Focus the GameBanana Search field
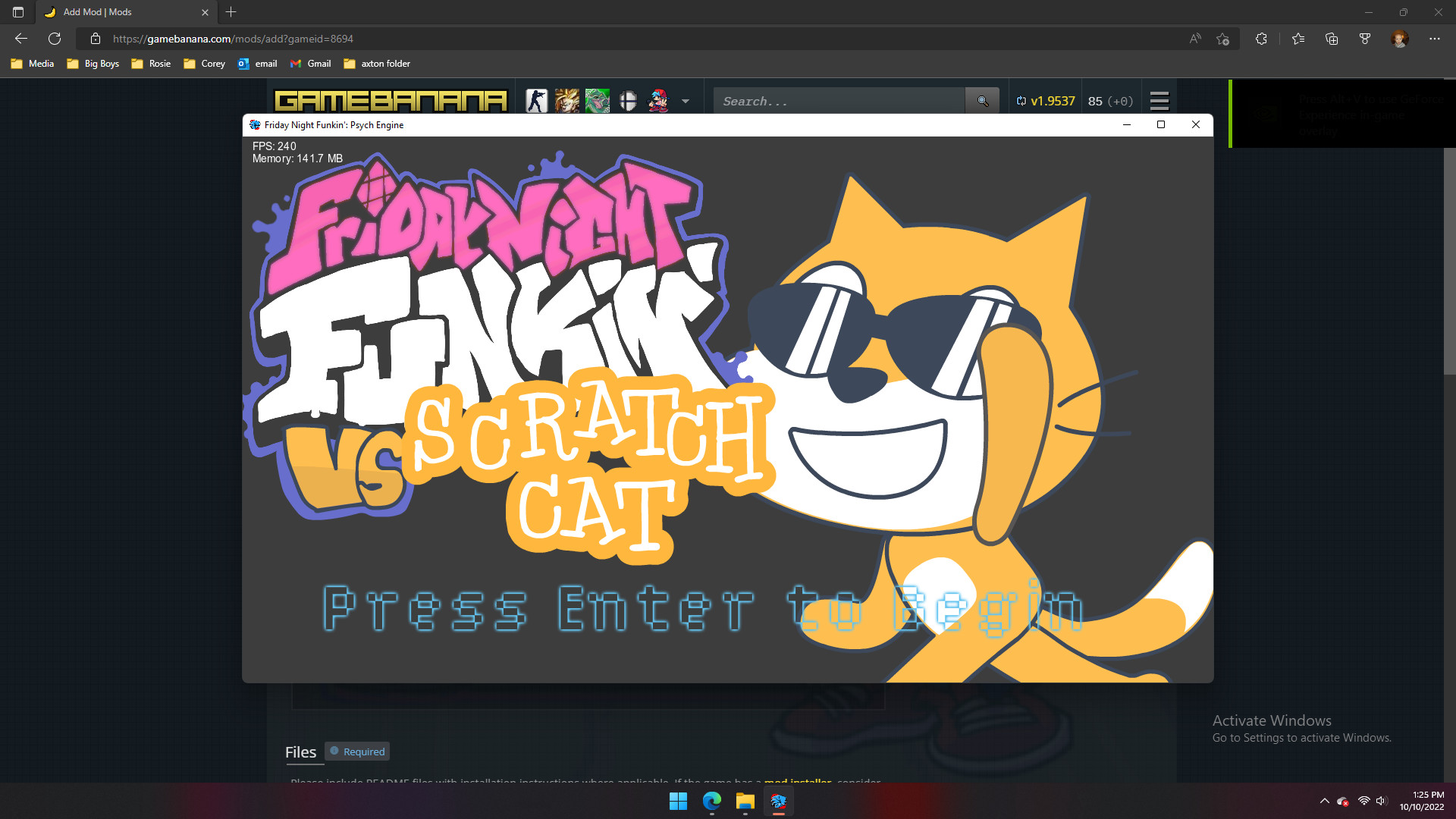The width and height of the screenshot is (1456, 819). coord(839,101)
